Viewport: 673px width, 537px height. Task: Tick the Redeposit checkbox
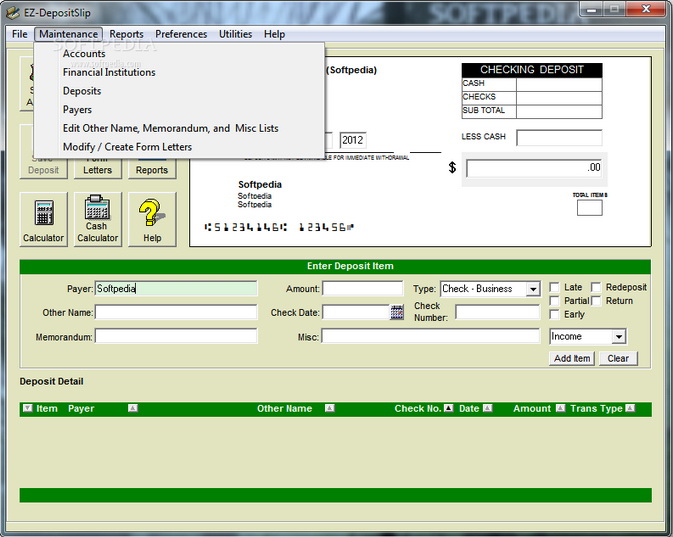pos(596,288)
